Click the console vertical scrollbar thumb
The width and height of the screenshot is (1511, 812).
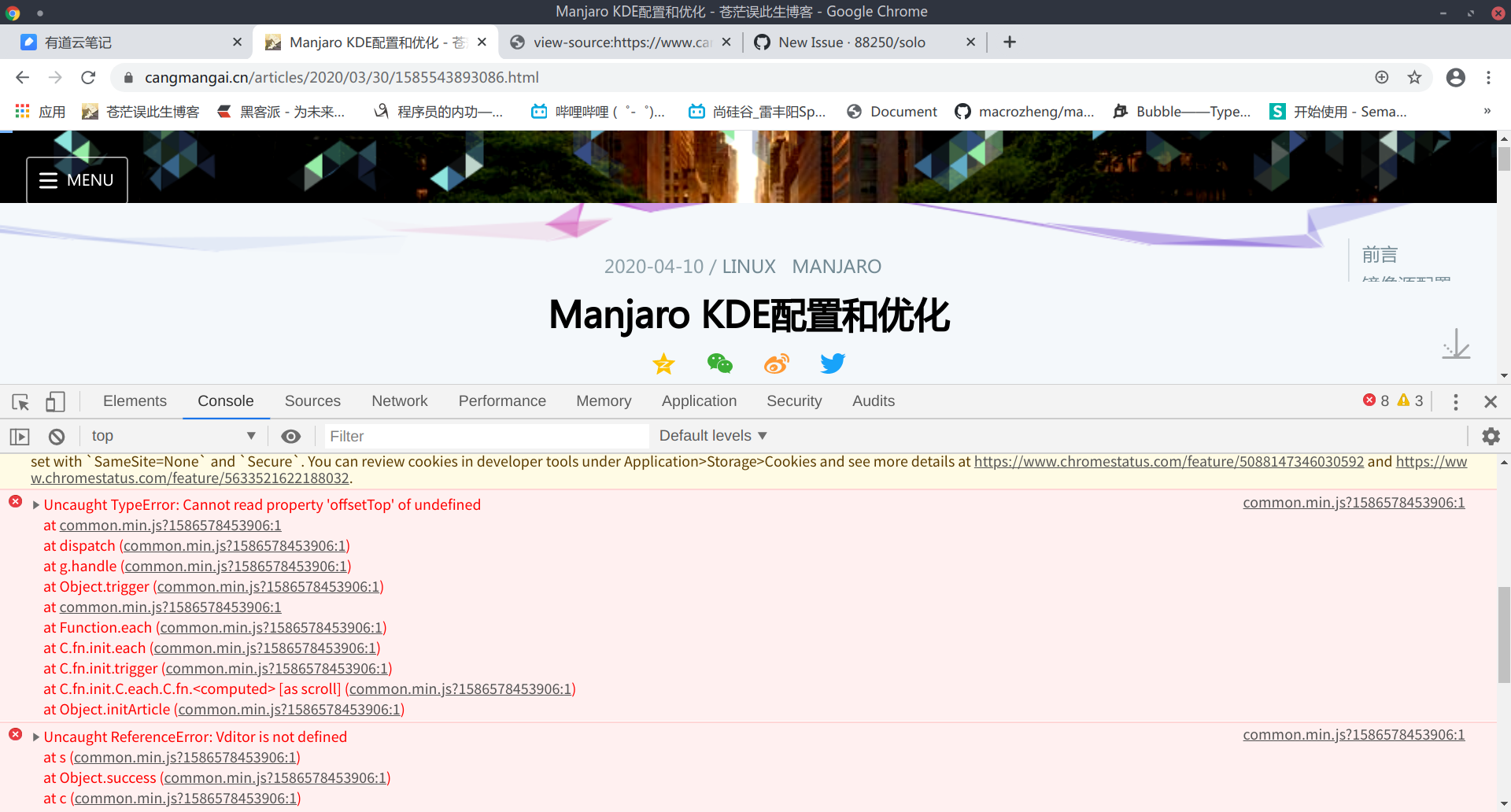(x=1504, y=635)
